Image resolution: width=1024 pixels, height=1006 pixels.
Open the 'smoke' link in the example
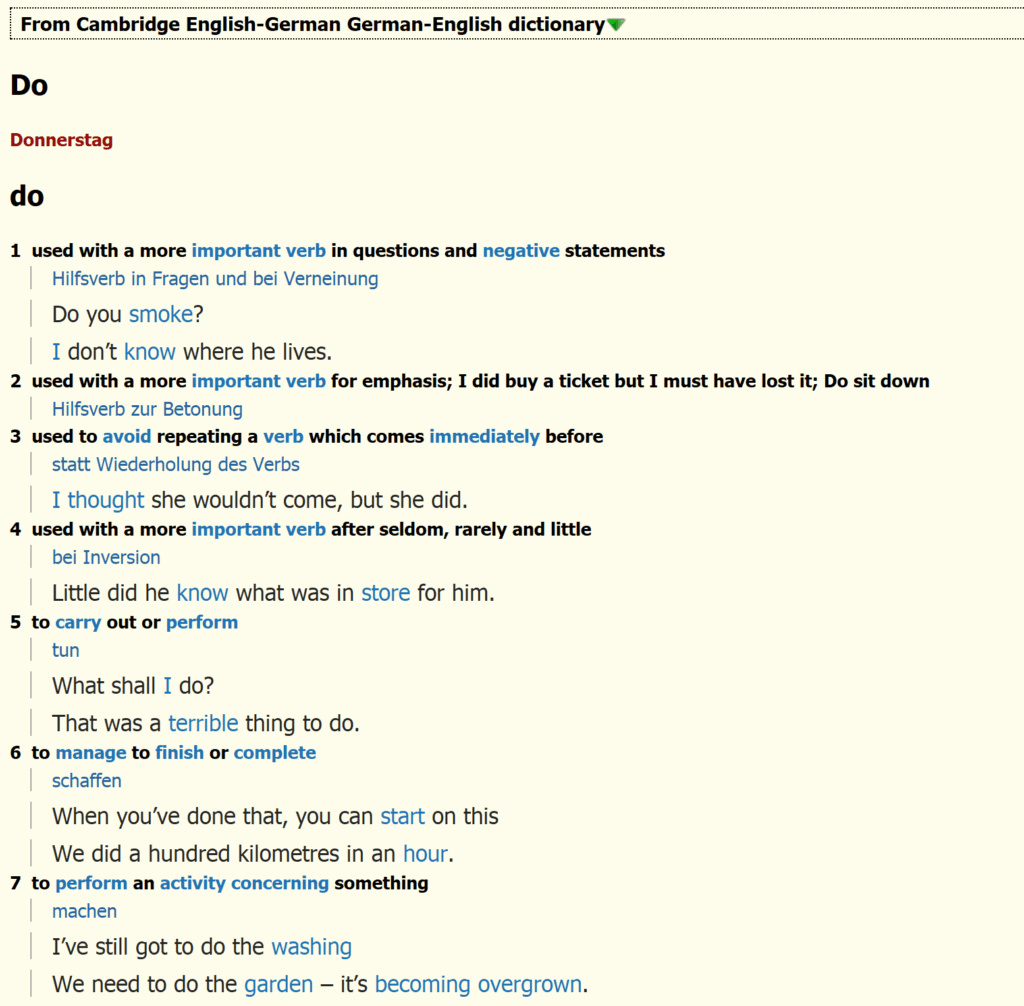coord(160,313)
